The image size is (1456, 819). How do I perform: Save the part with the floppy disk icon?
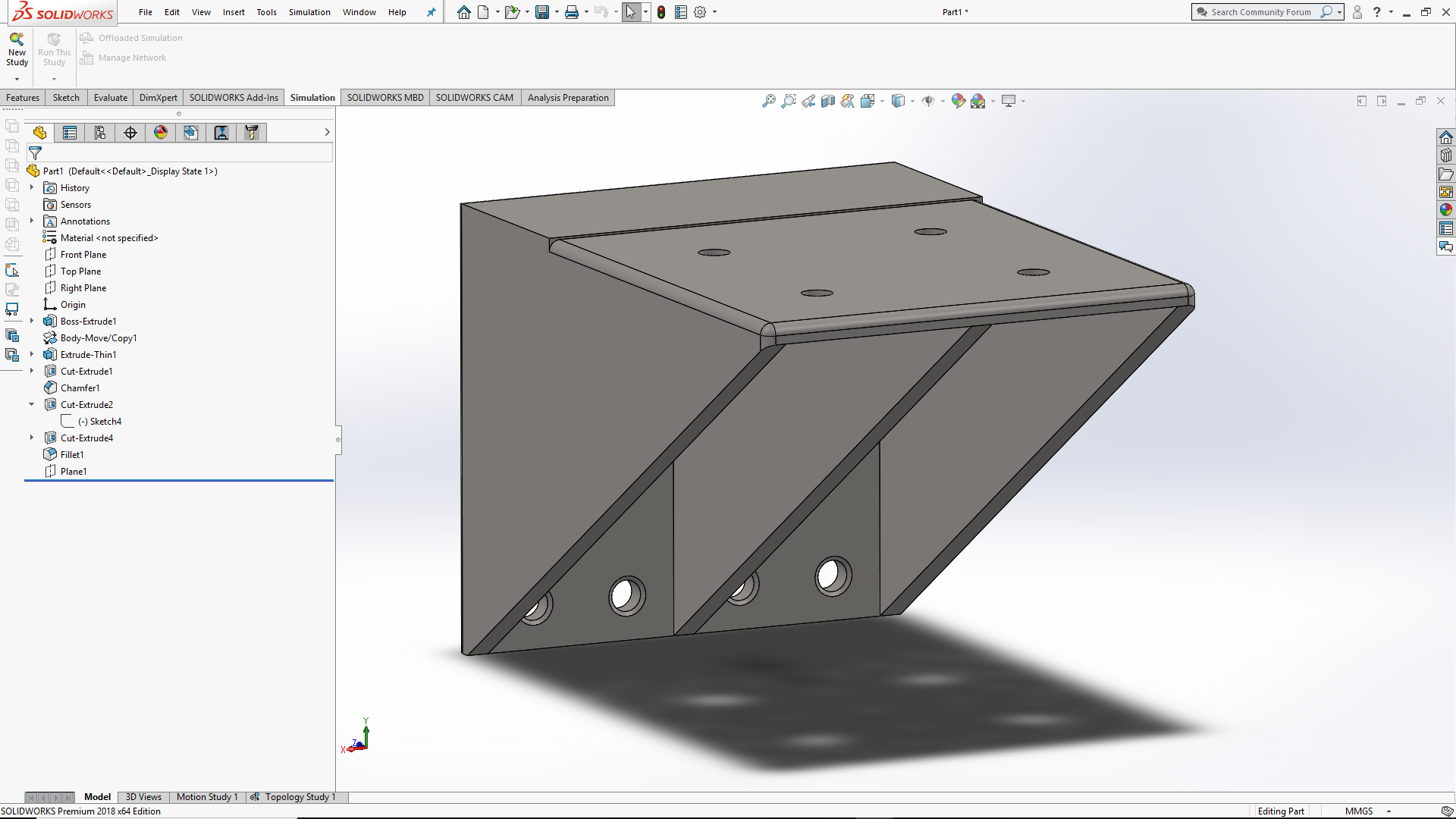542,12
